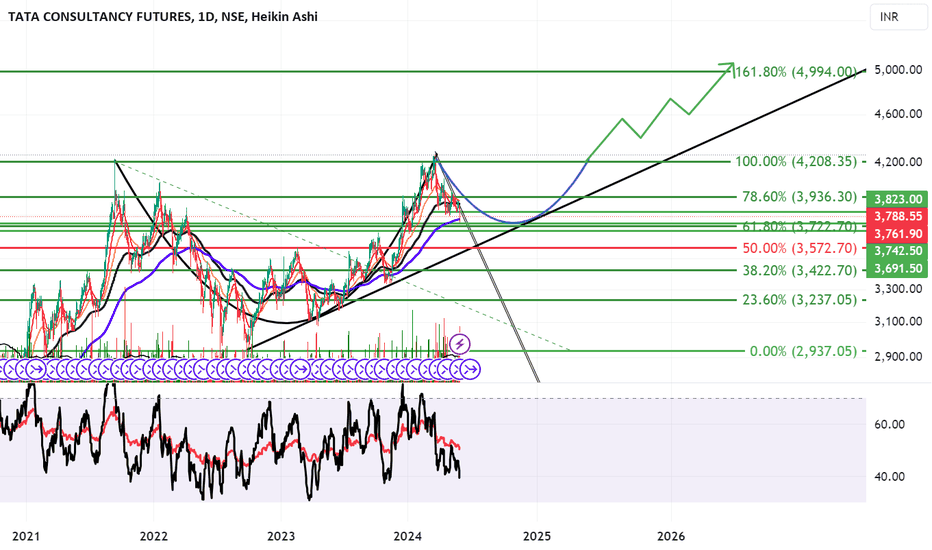Click the 3,300.00 price axis label
Viewport: 932px width, 550px height.
click(x=898, y=289)
